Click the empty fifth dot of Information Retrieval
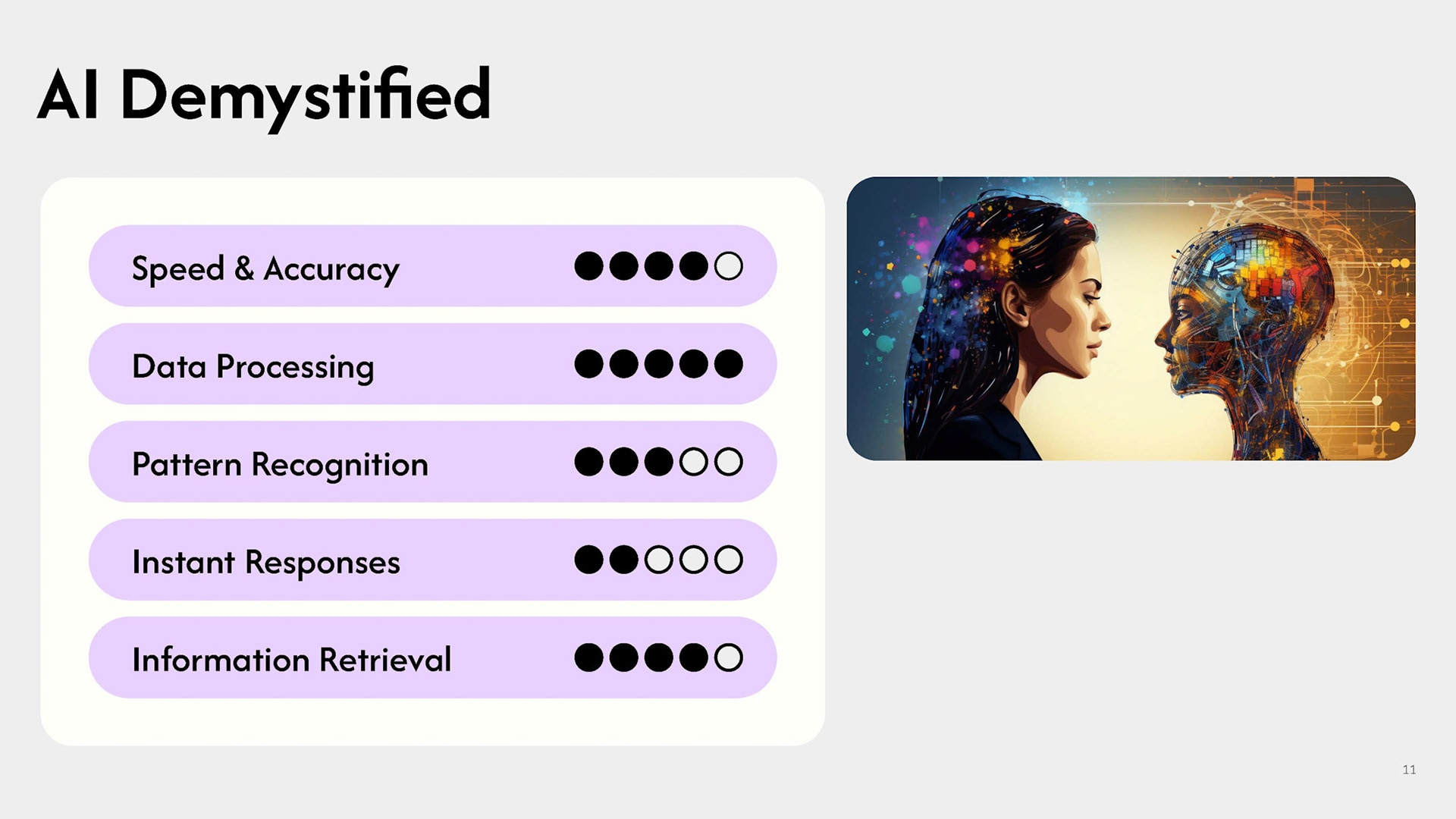Viewport: 1456px width, 819px height. 729,657
